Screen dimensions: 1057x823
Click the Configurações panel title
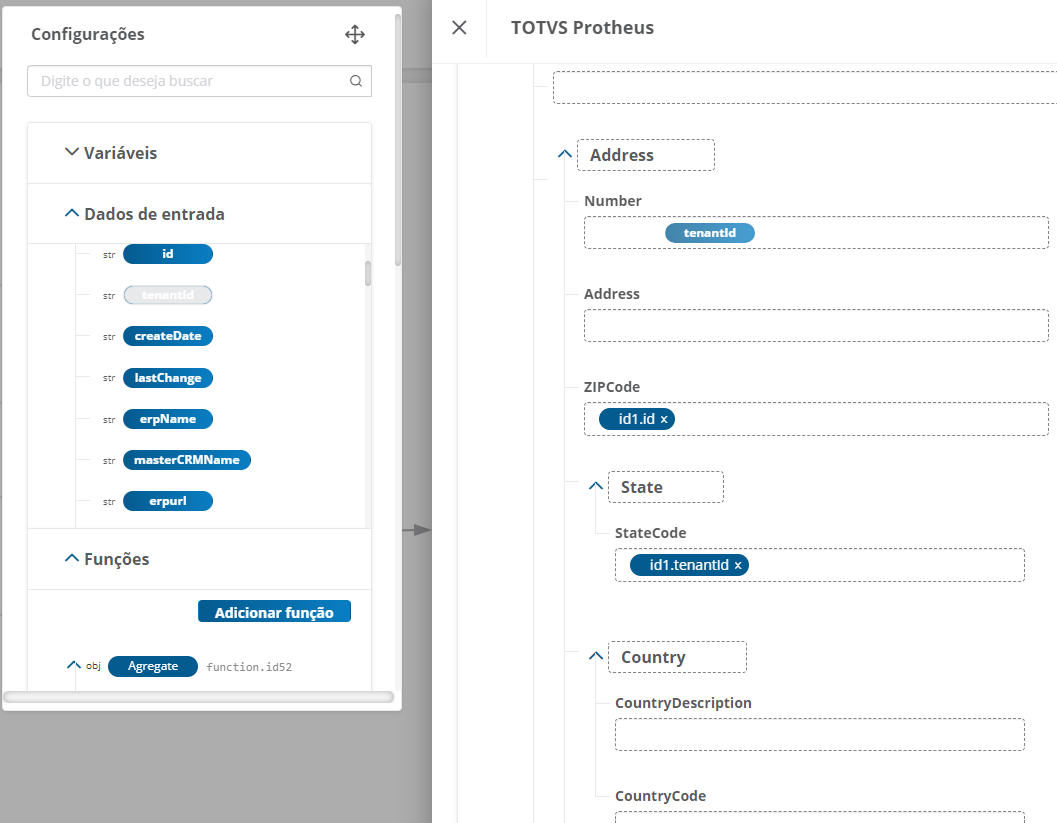pos(88,34)
